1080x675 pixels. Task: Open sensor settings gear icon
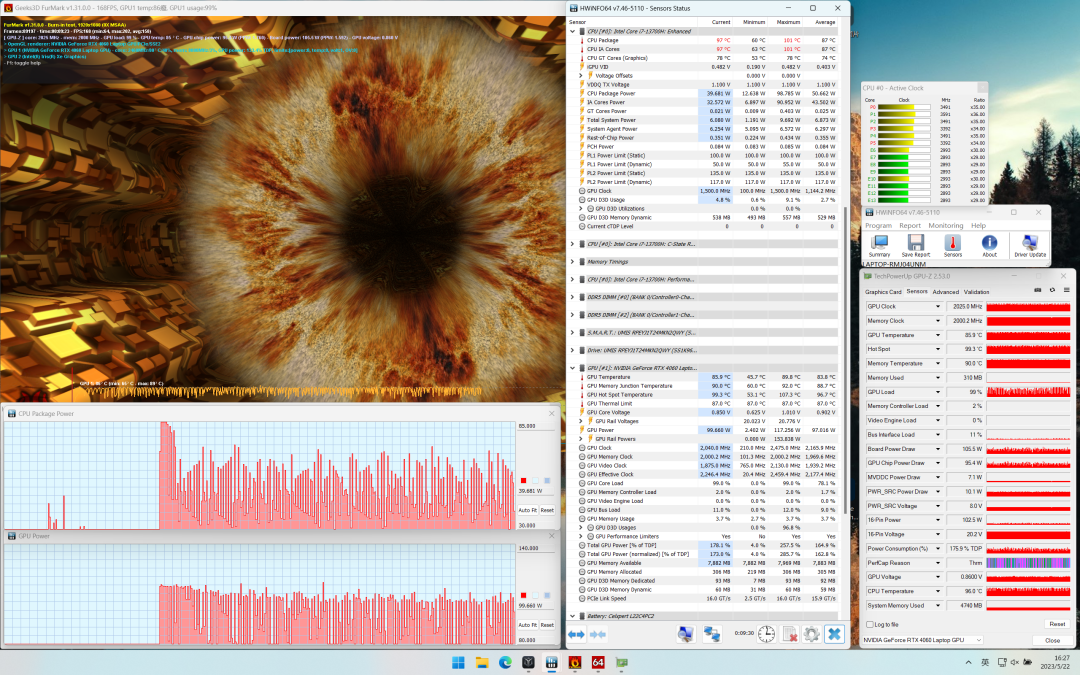click(x=811, y=634)
